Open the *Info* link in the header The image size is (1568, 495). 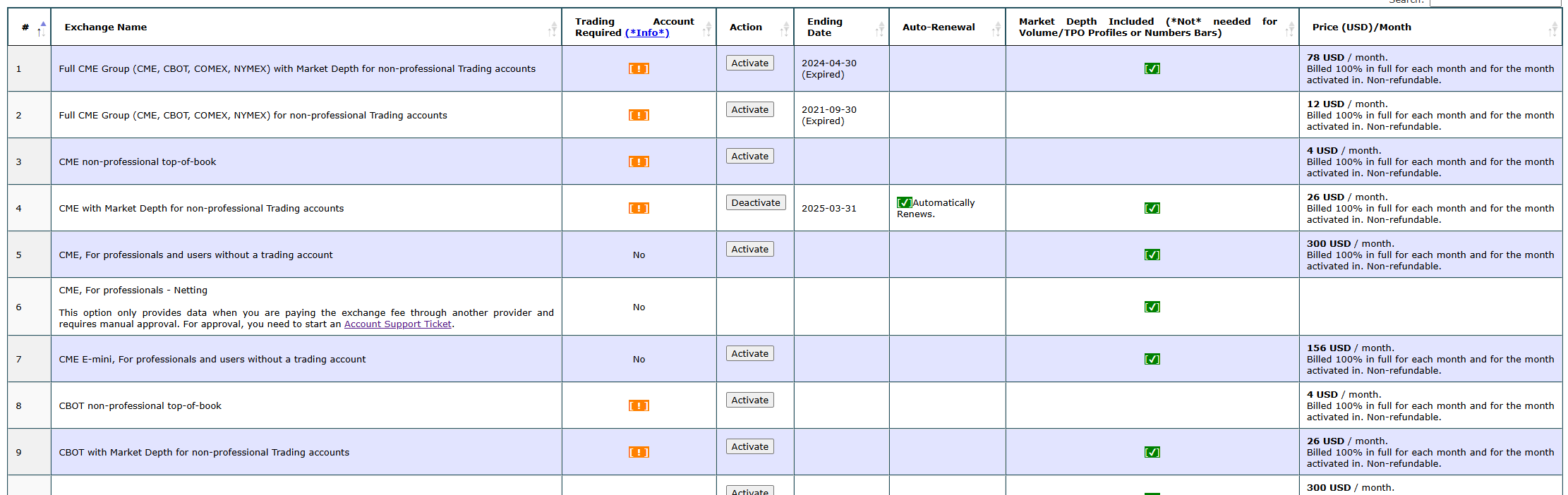point(647,32)
